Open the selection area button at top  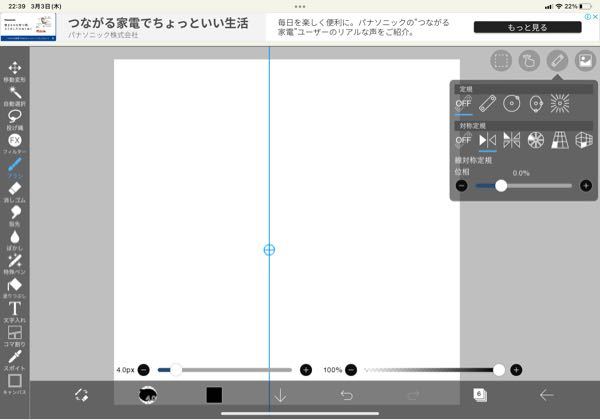click(x=501, y=60)
